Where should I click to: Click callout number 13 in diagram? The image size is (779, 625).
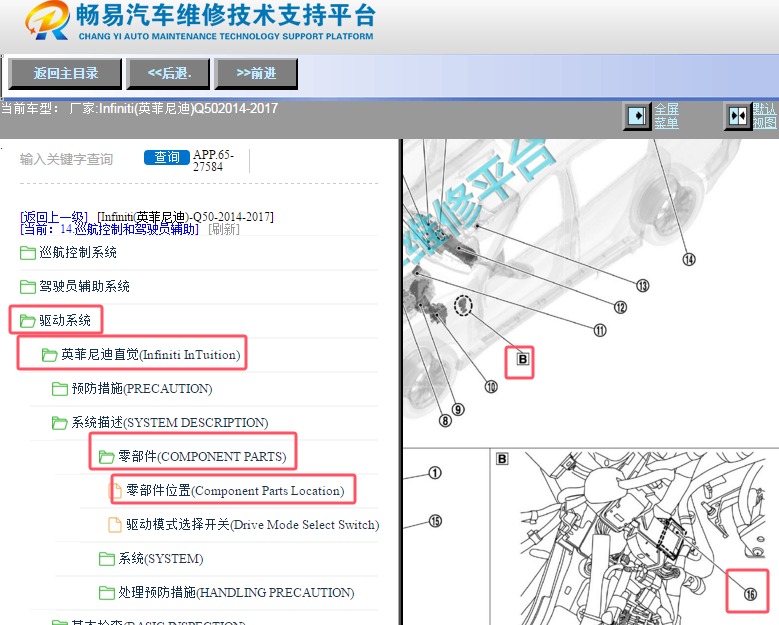(x=643, y=286)
